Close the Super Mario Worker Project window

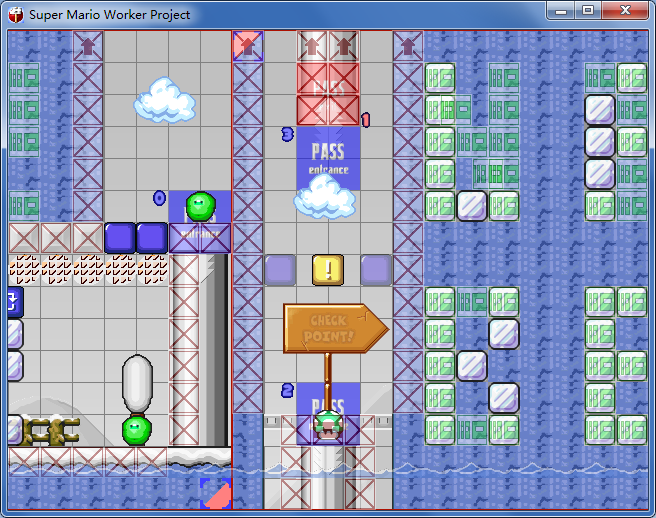pos(625,10)
